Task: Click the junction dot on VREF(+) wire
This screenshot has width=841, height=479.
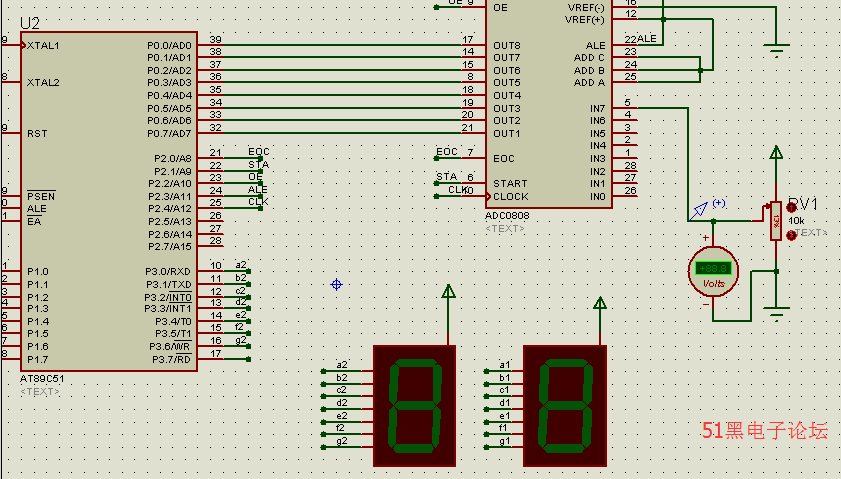Action: click(x=663, y=19)
